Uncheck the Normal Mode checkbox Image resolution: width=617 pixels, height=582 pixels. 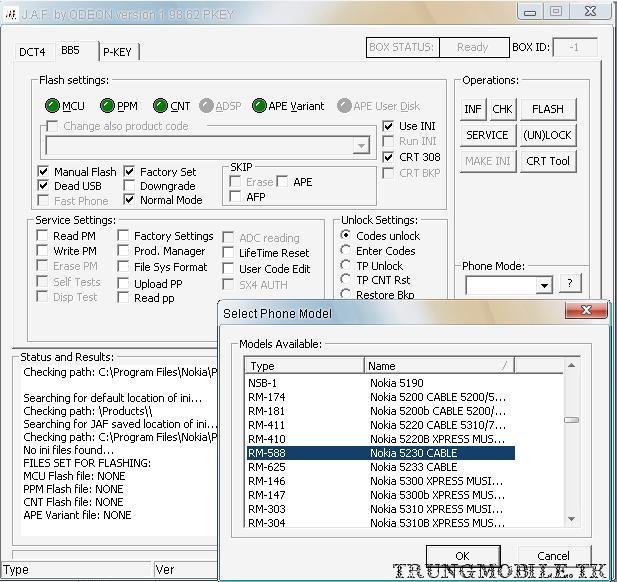pos(129,200)
